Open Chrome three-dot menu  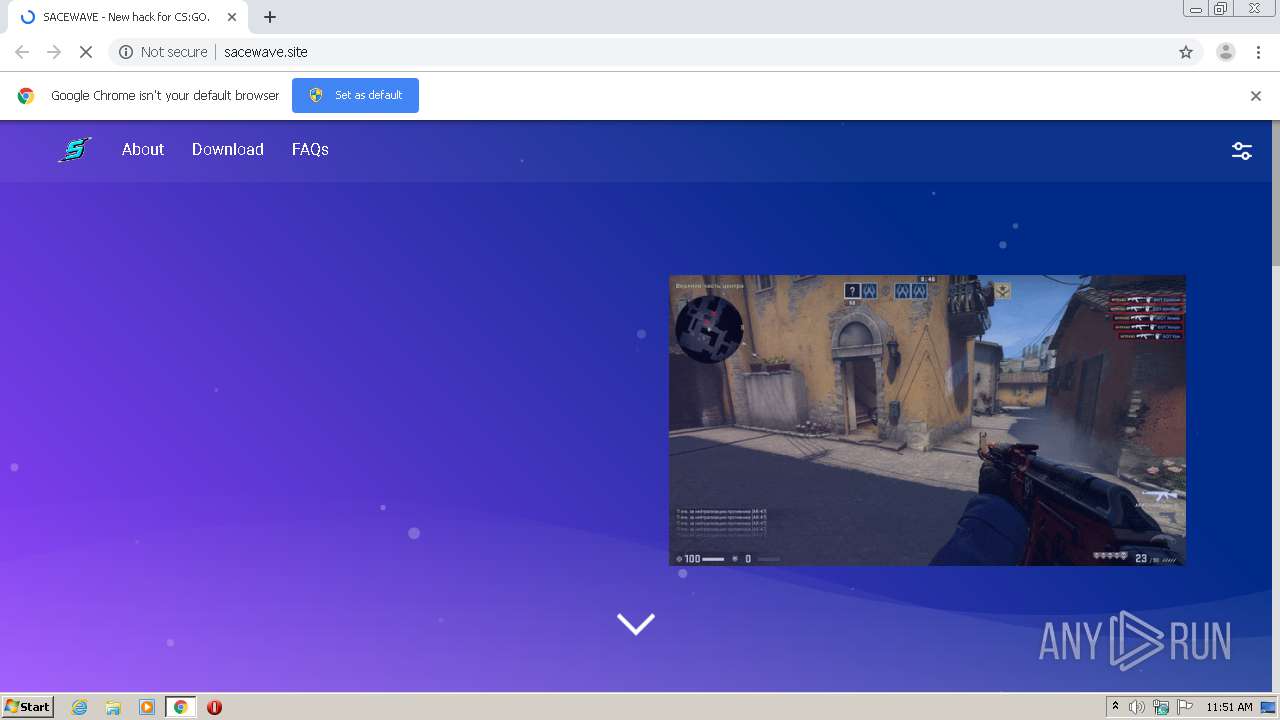point(1258,52)
